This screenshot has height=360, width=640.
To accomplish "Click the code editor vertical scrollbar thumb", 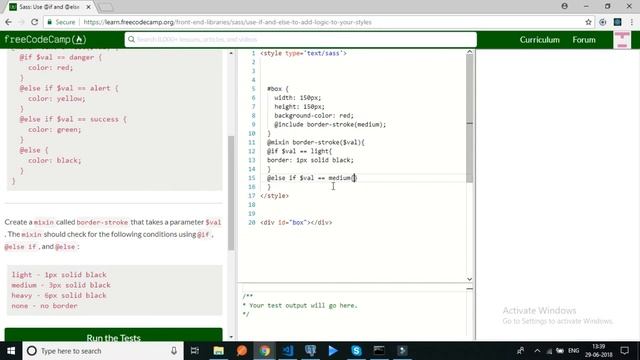I will 469,118.
